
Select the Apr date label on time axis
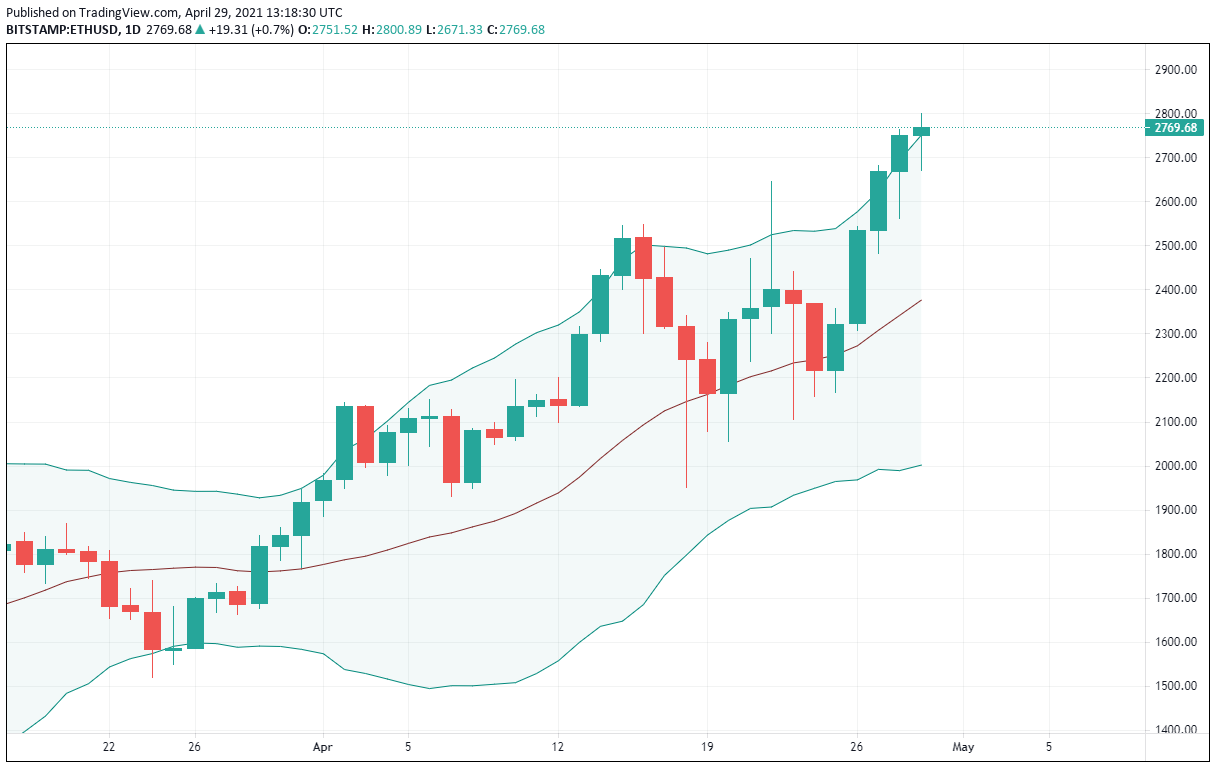[x=322, y=747]
